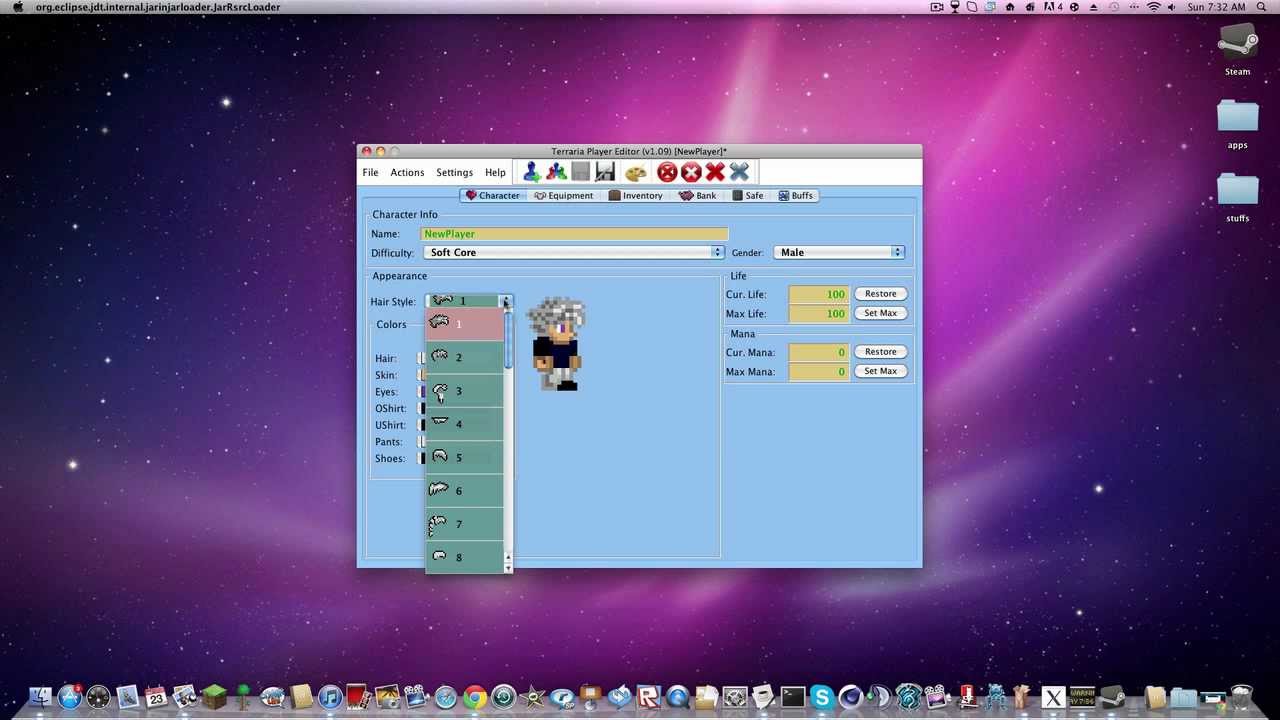1280x720 pixels.
Task: Open Finder from the Dock
Action: [x=41, y=696]
